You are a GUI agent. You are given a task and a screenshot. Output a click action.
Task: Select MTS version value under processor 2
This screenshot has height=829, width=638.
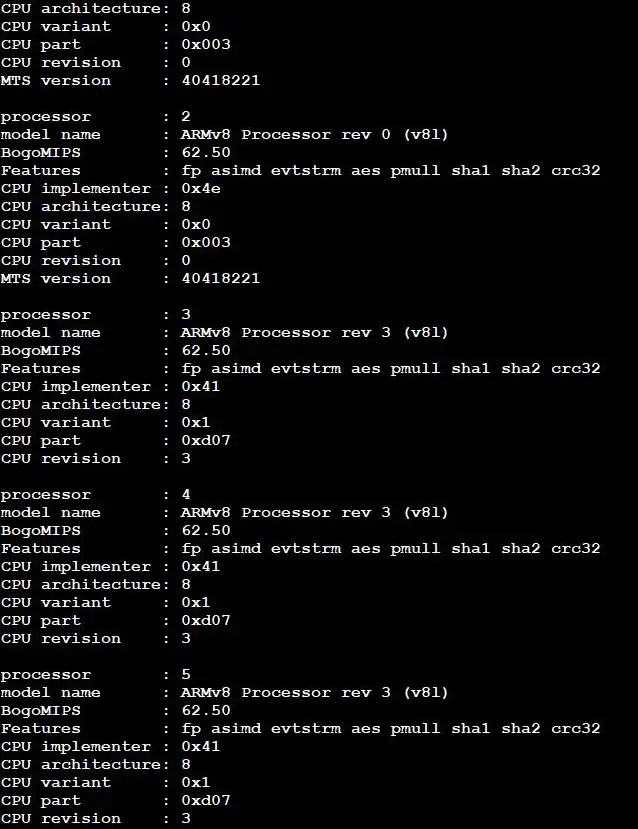[221, 279]
